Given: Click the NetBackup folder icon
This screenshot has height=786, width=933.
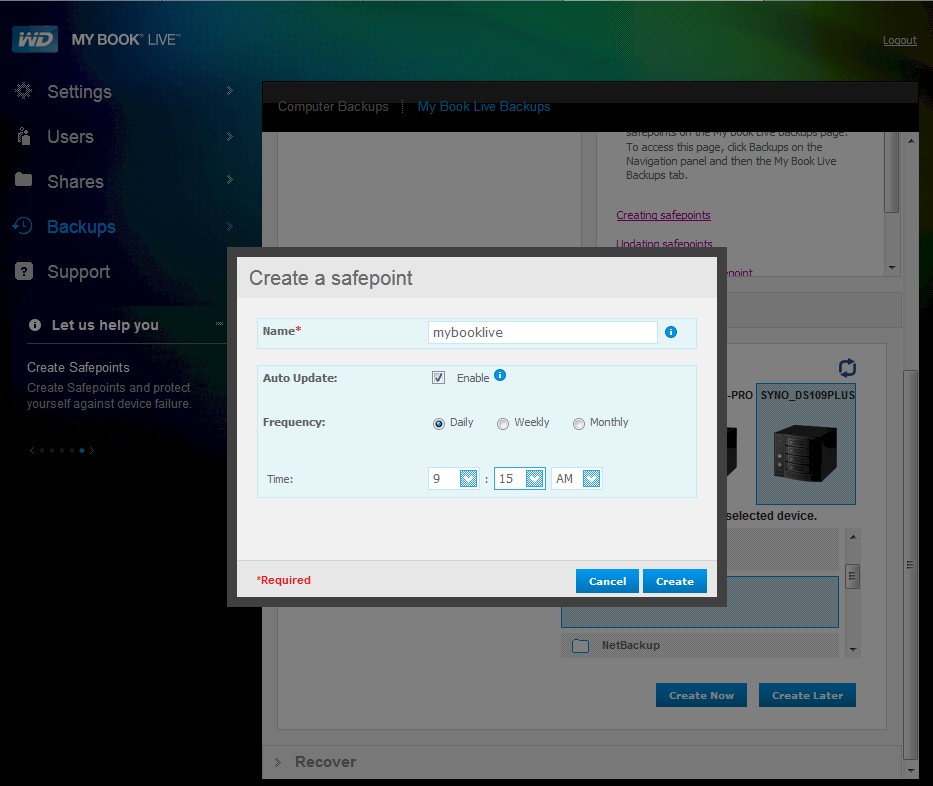Looking at the screenshot, I should pos(580,646).
